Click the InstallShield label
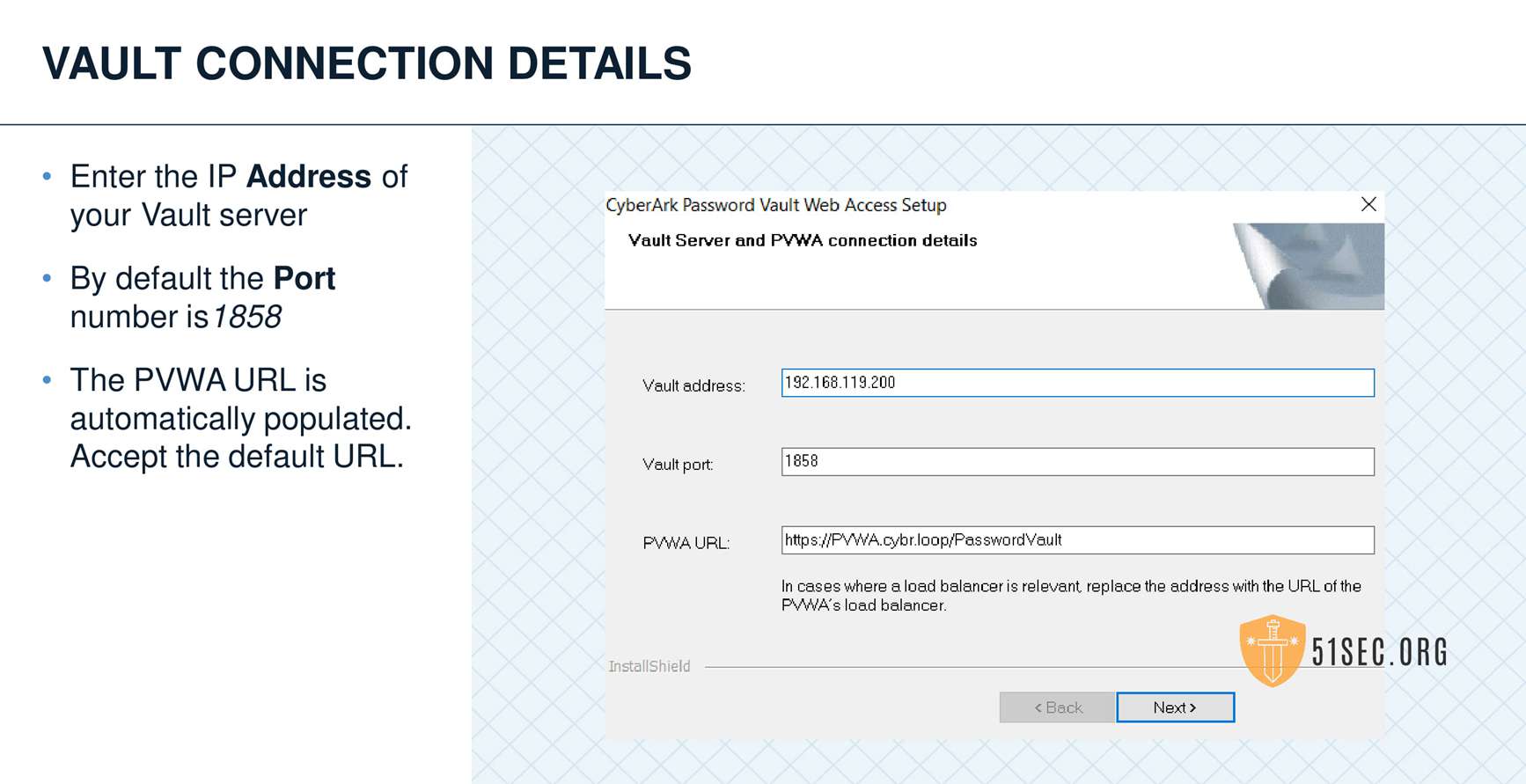 [x=649, y=667]
